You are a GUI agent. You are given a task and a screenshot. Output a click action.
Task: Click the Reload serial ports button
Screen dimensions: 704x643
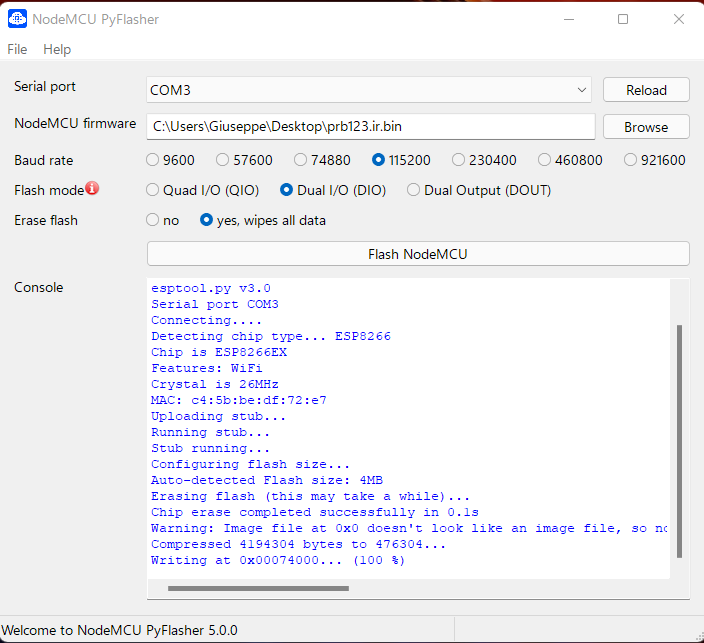[646, 90]
